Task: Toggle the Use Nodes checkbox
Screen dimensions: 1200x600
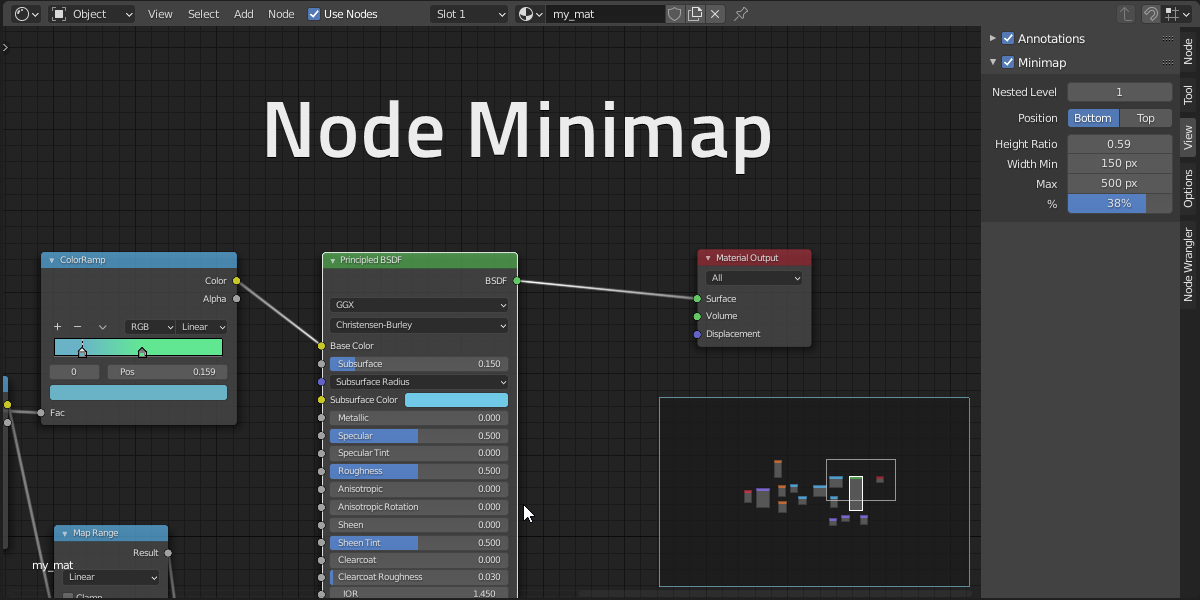Action: 314,14
